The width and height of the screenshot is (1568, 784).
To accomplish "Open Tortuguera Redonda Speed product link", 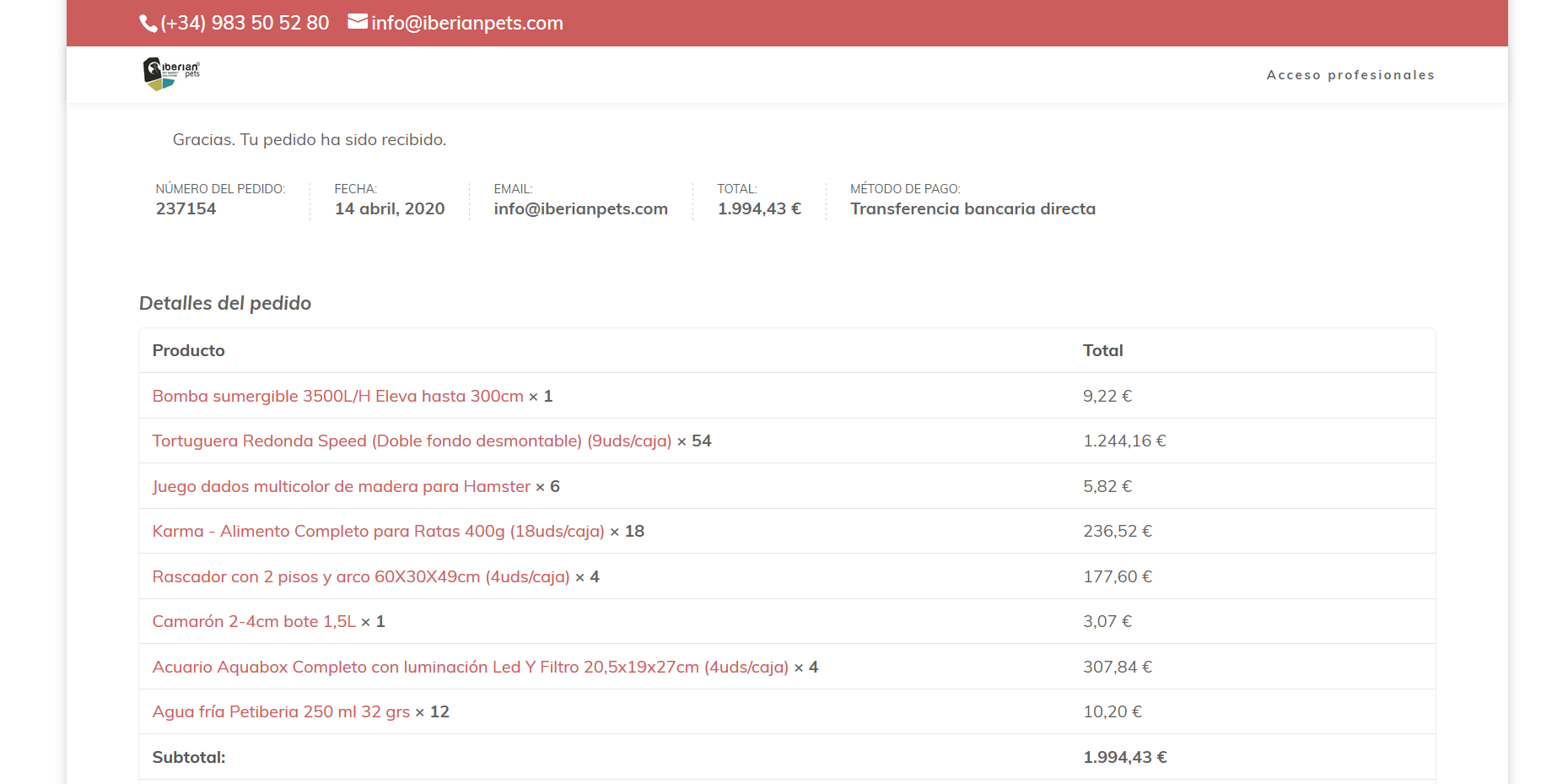I will pyautogui.click(x=412, y=441).
